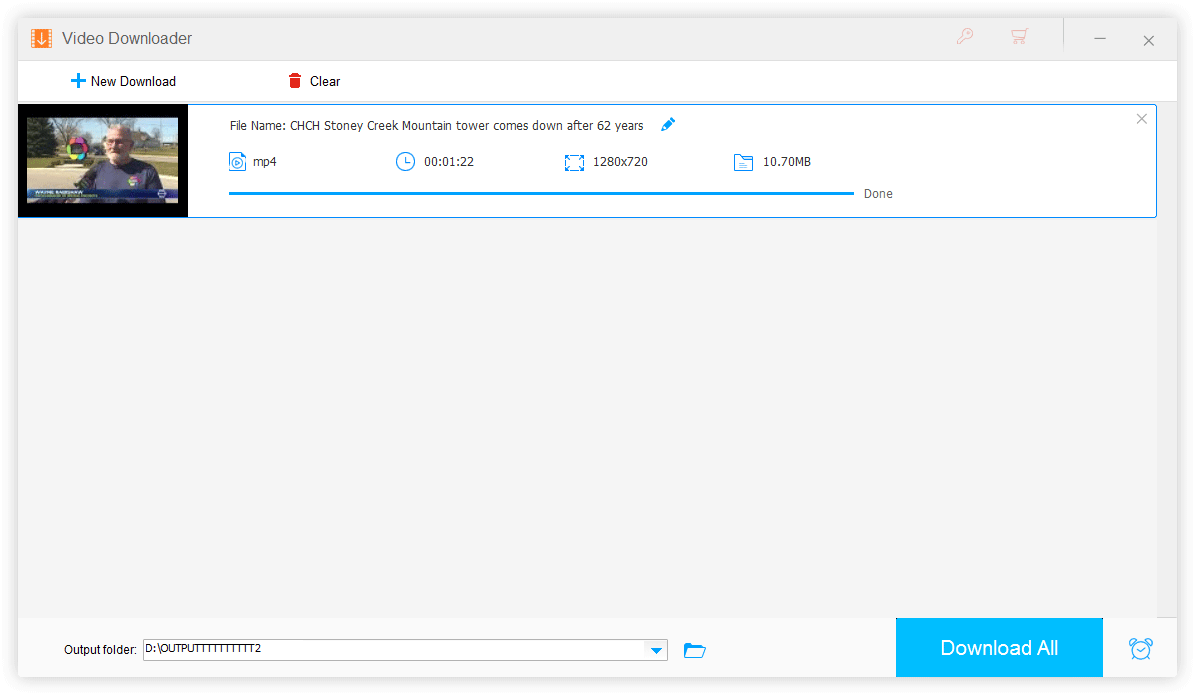Click the download progress bar
Screen dimensions: 1195x695
[541, 194]
